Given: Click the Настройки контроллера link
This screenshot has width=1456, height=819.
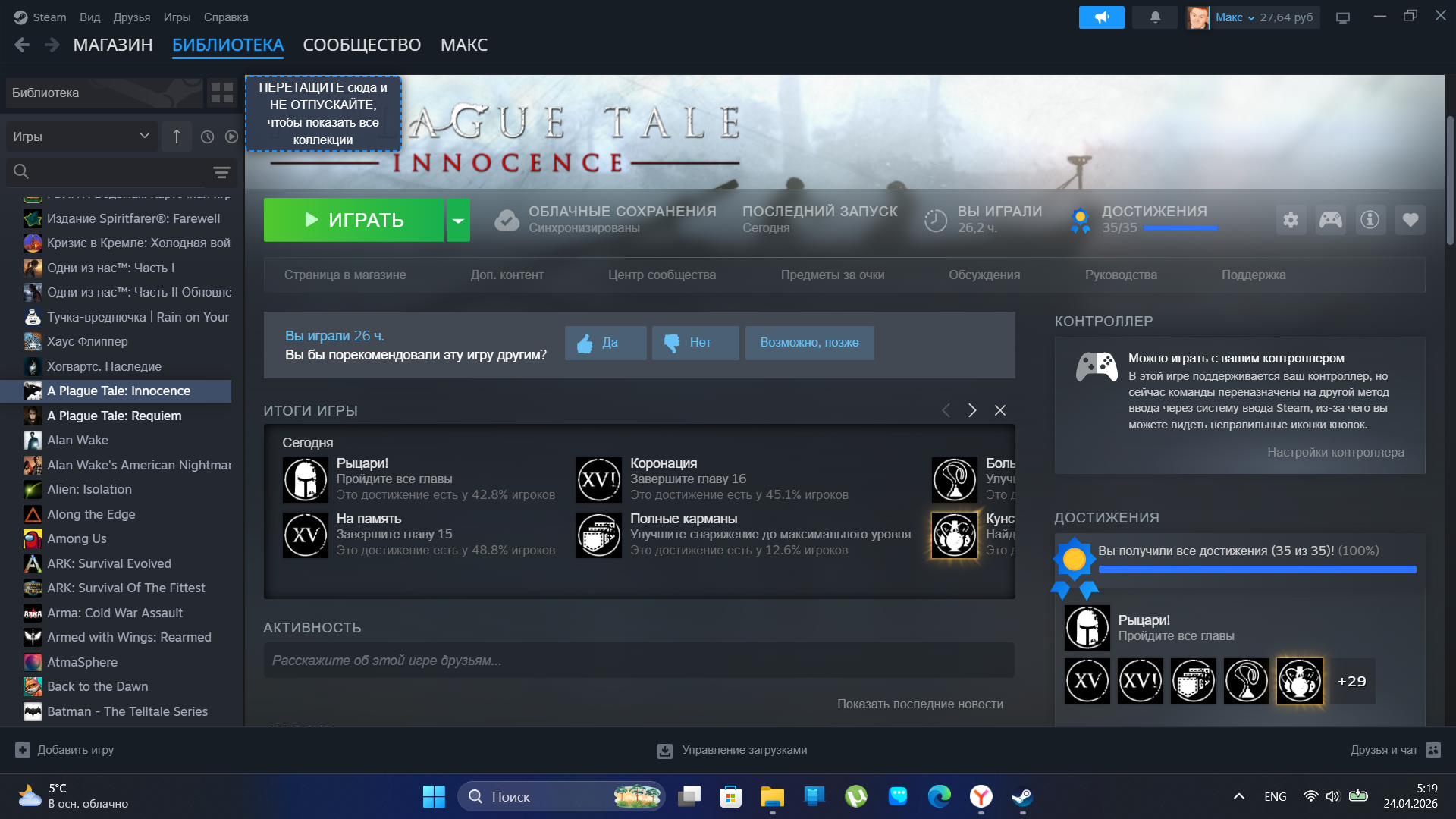Looking at the screenshot, I should point(1335,452).
